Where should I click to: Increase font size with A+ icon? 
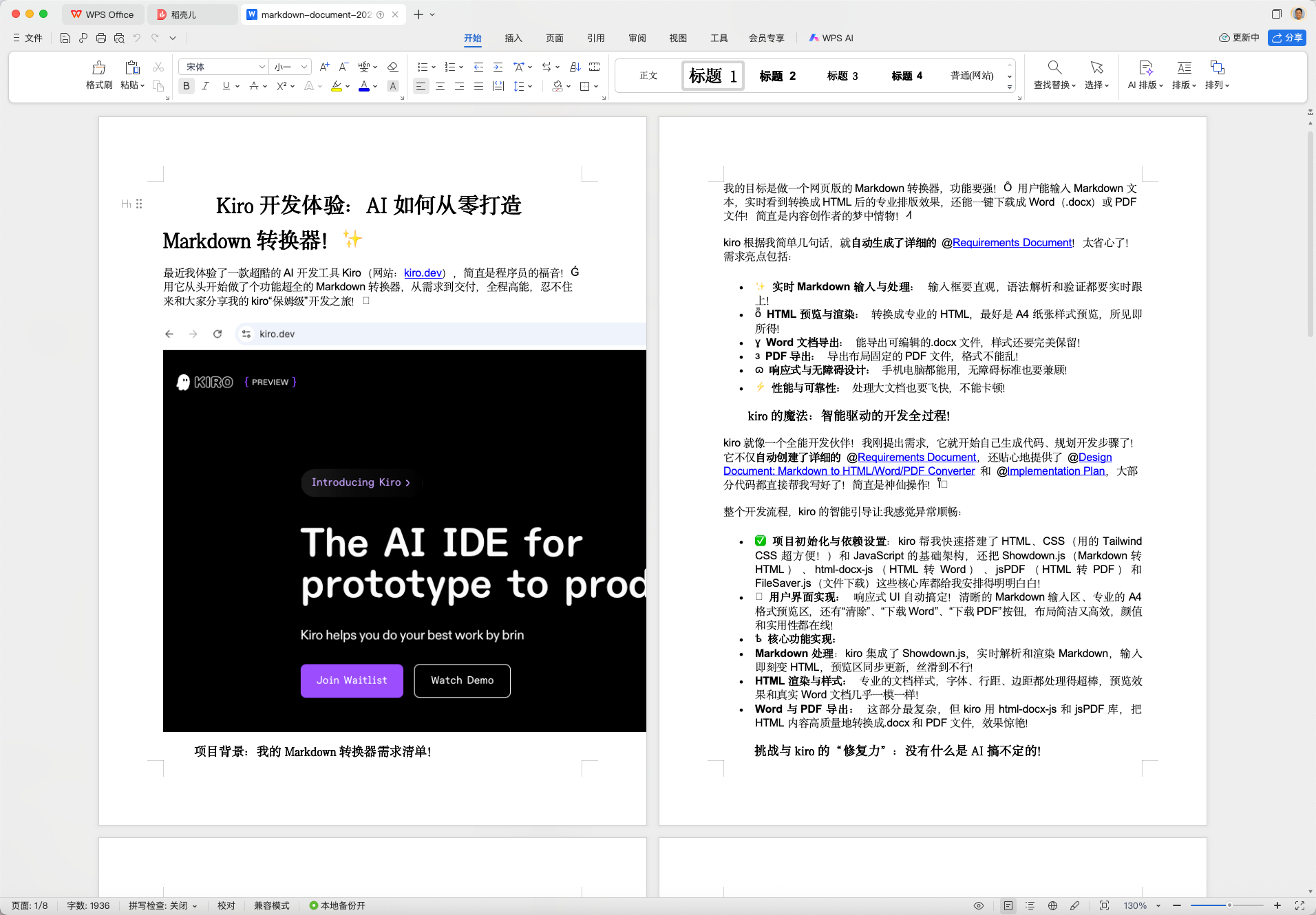point(324,67)
